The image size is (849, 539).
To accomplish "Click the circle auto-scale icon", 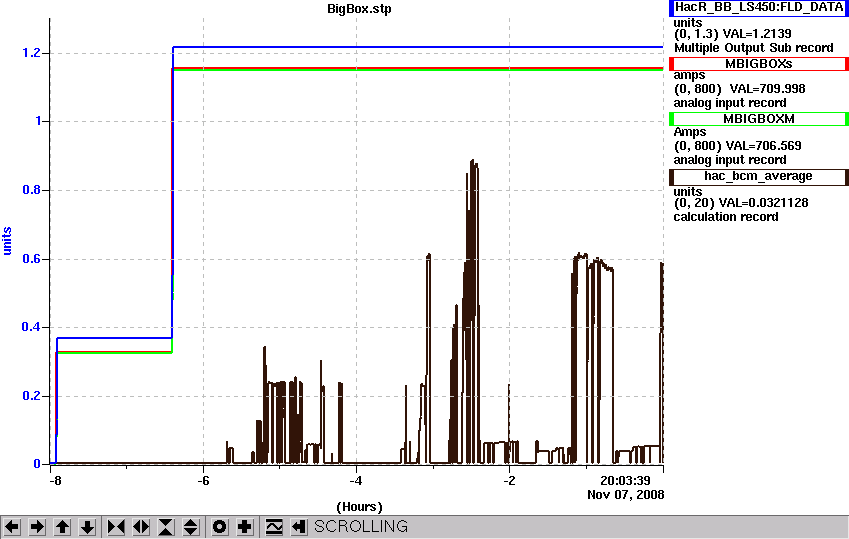I will (219, 527).
